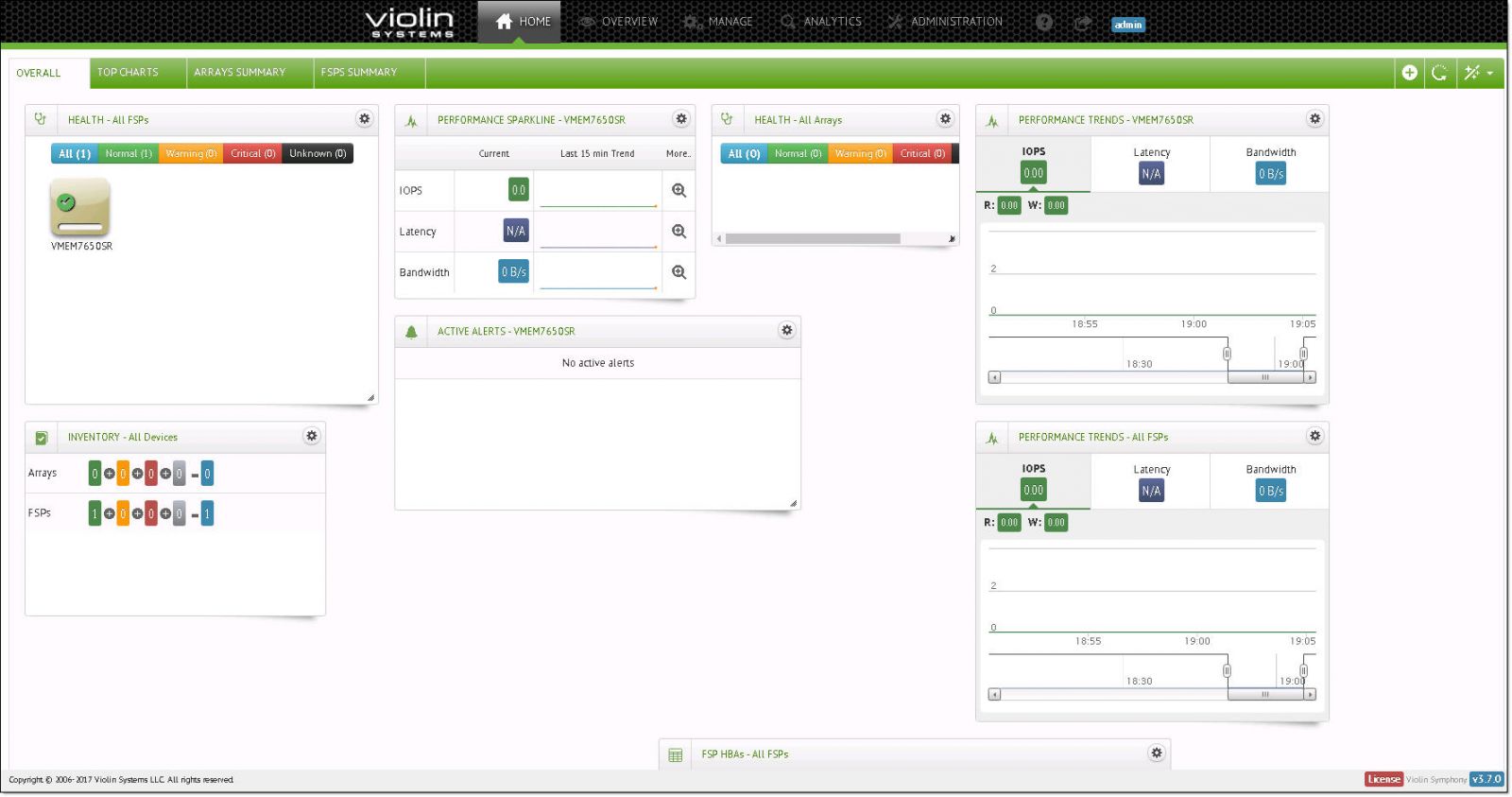Image resolution: width=1512 pixels, height=797 pixels.
Task: Filter Arrays health by Critical (0)
Action: [x=922, y=153]
